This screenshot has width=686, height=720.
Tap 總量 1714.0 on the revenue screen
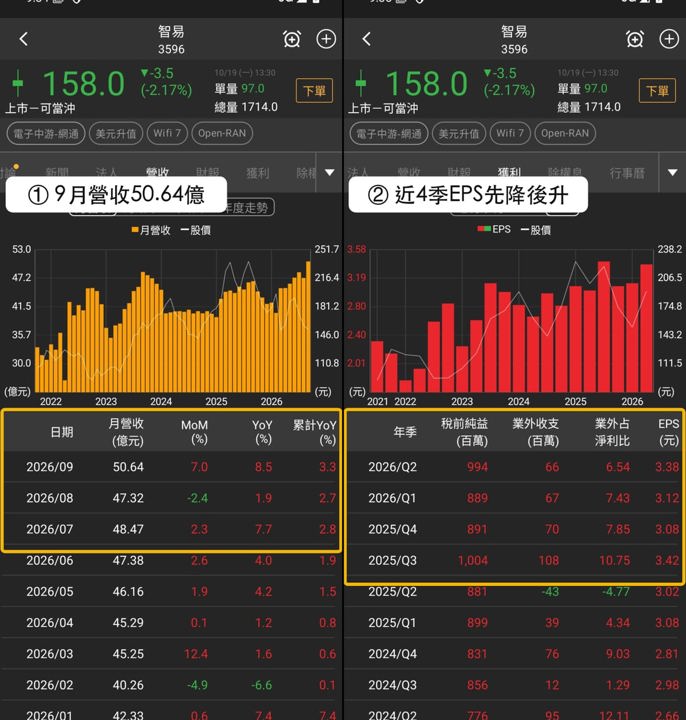(x=246, y=107)
